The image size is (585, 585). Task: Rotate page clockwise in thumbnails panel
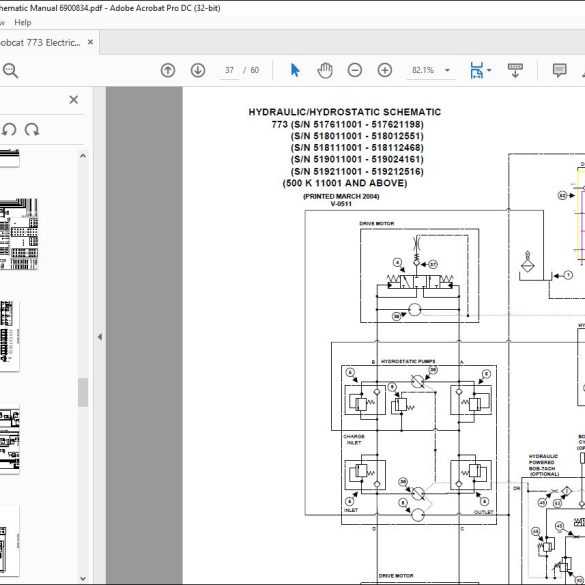[x=32, y=130]
